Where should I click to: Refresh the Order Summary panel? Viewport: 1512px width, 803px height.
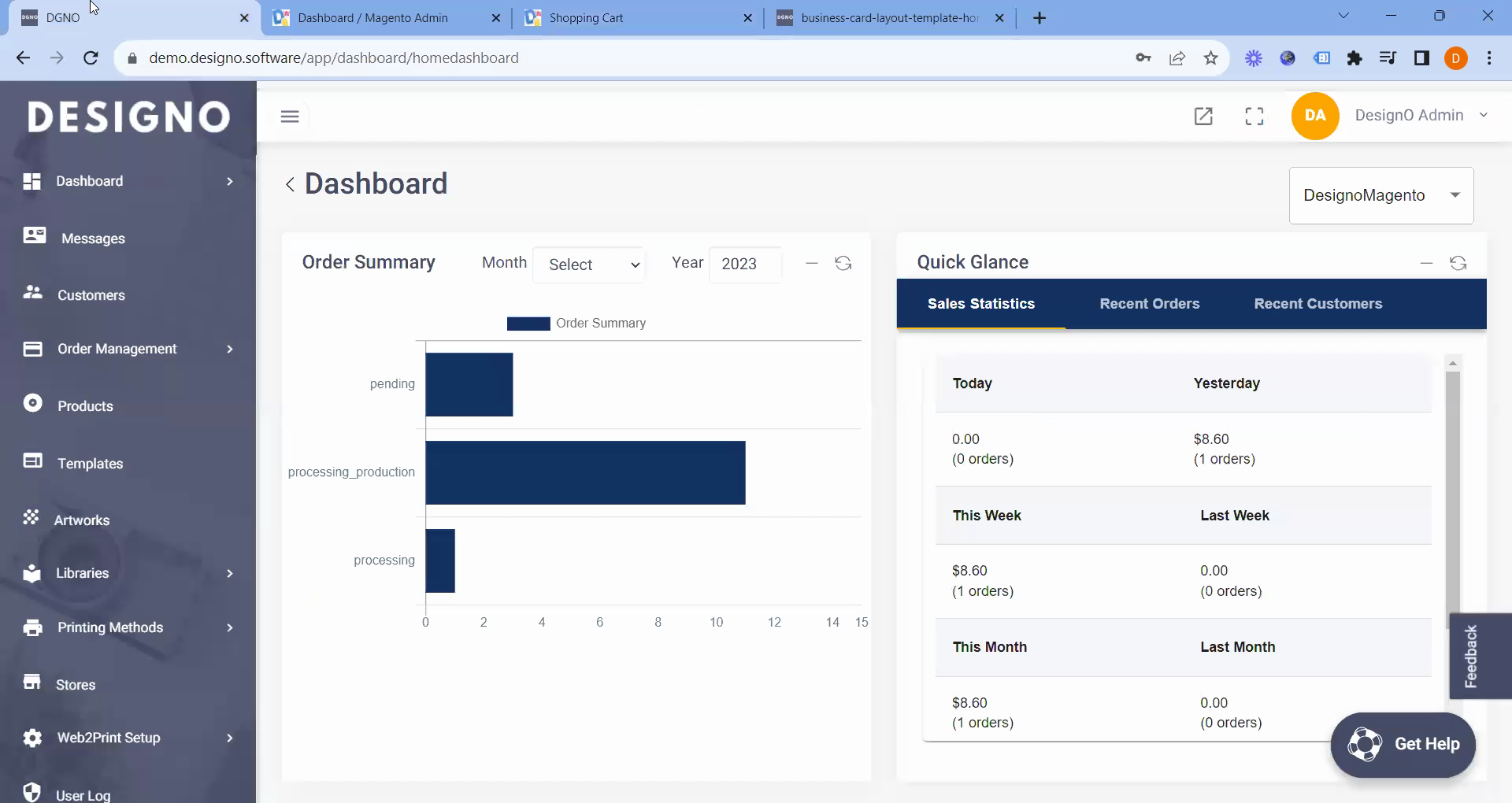point(843,263)
